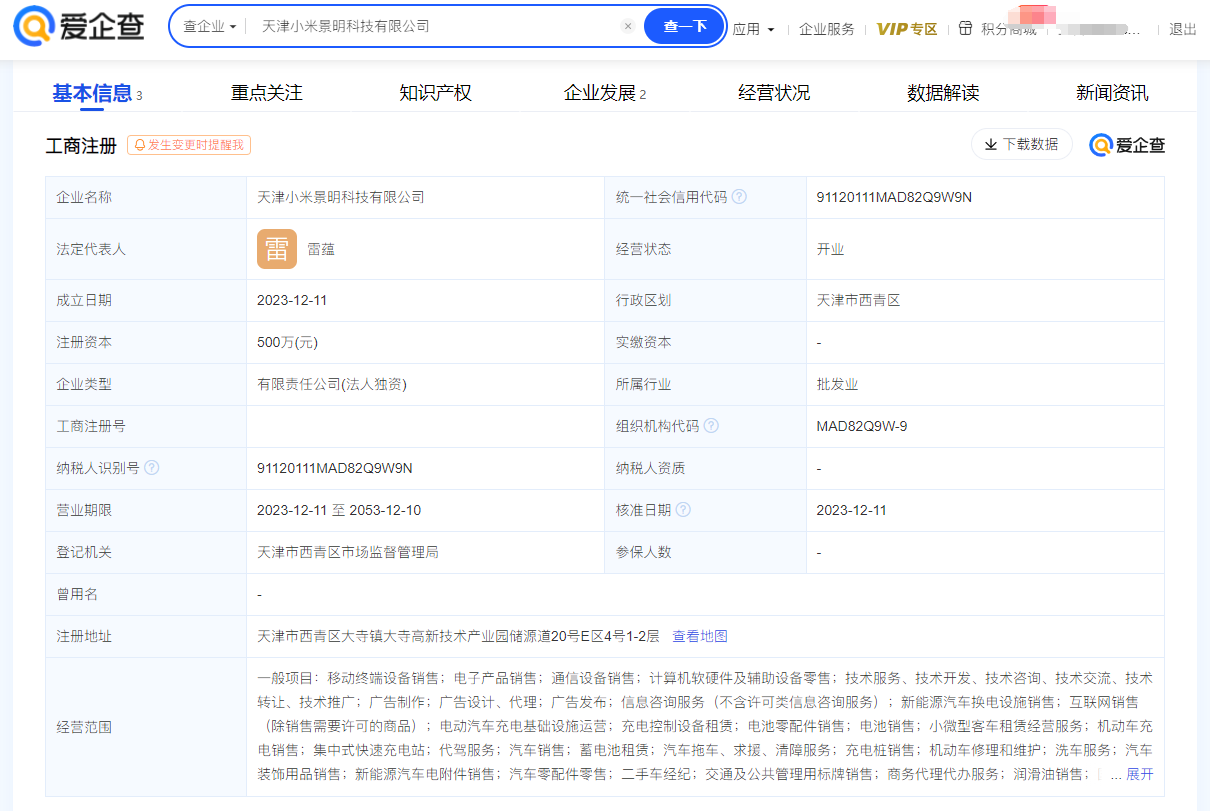Switch to the 知识产权 tab

pyautogui.click(x=435, y=93)
